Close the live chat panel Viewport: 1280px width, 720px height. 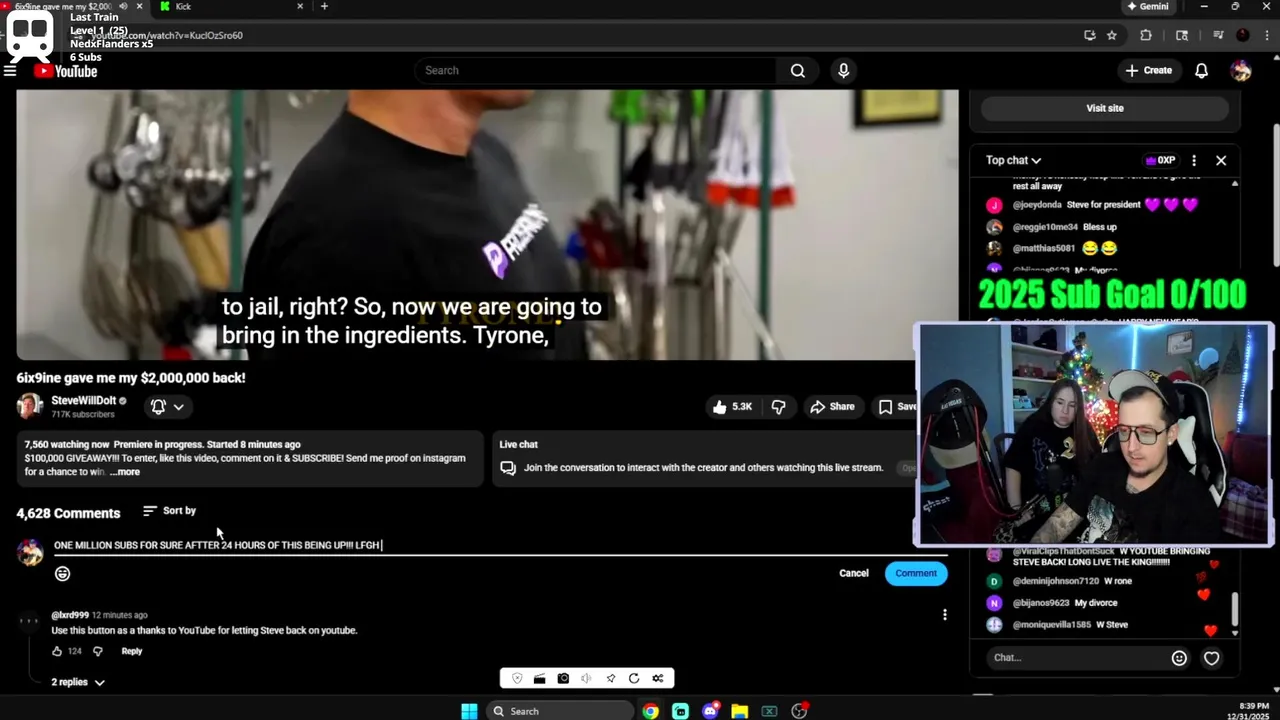pyautogui.click(x=1221, y=160)
